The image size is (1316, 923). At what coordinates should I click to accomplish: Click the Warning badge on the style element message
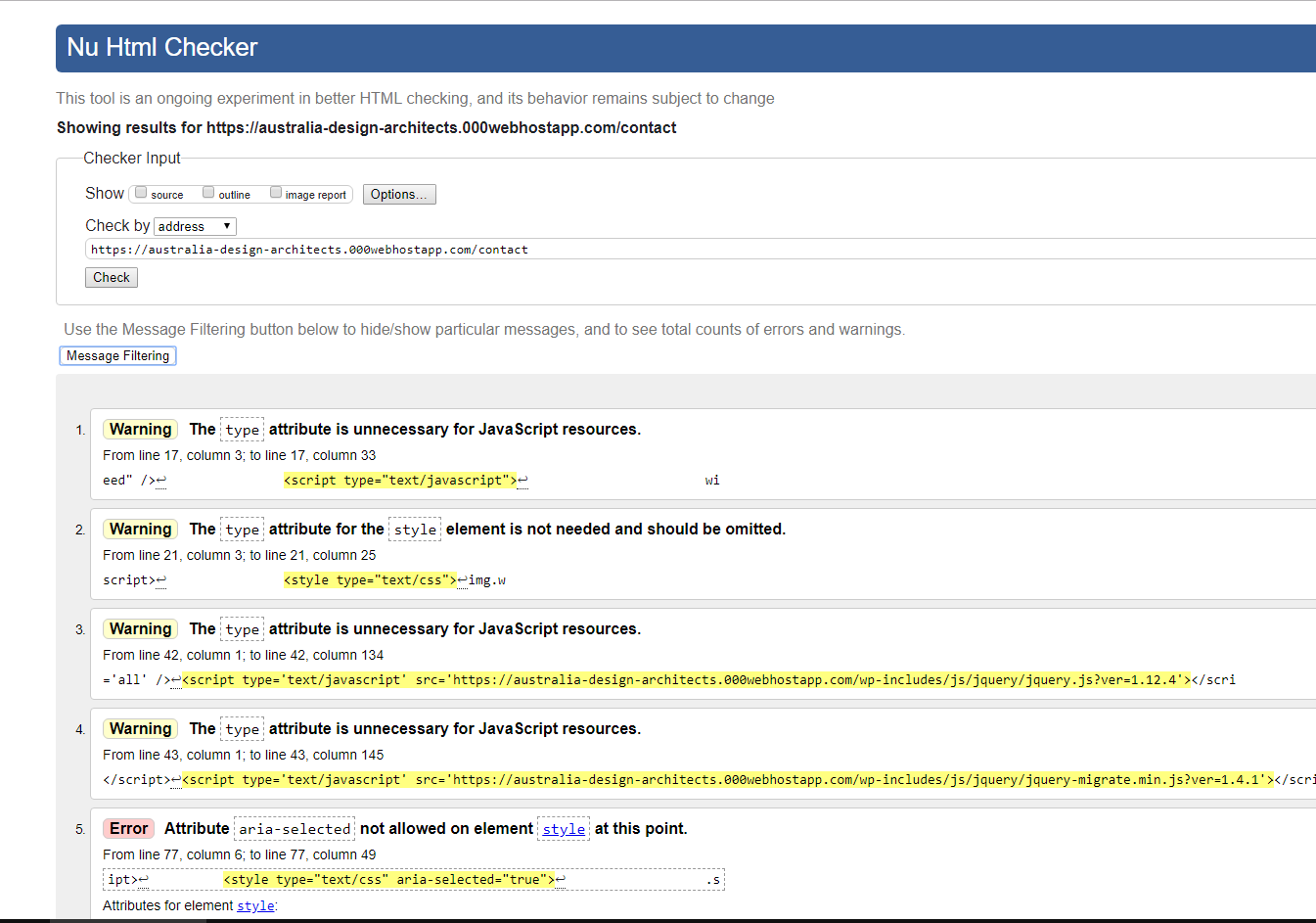tap(140, 530)
